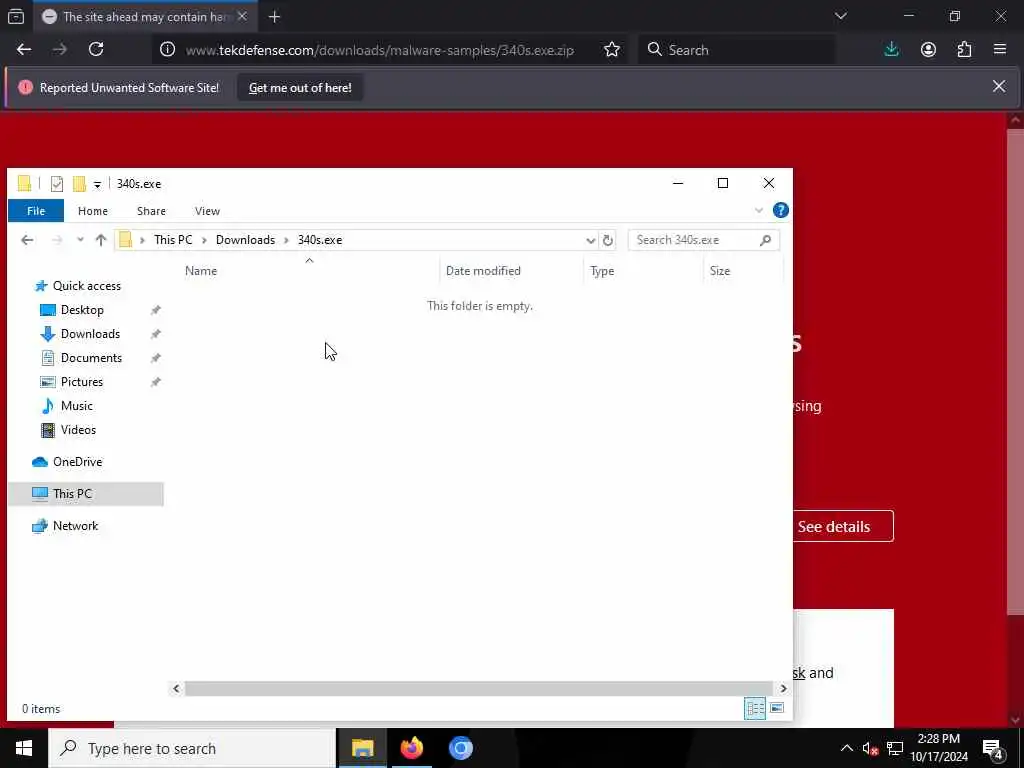Select Quick access in navigation pane
This screenshot has width=1024, height=768.
click(x=86, y=286)
